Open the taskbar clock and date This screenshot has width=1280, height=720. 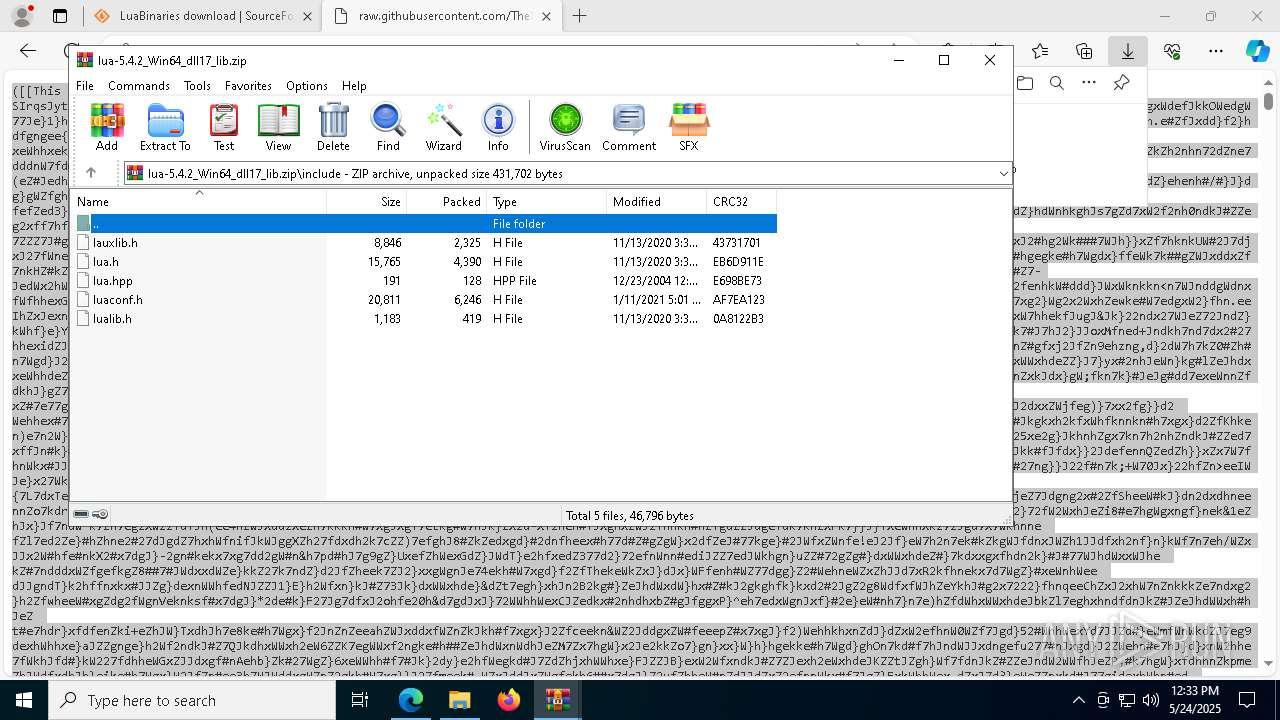pos(1194,700)
